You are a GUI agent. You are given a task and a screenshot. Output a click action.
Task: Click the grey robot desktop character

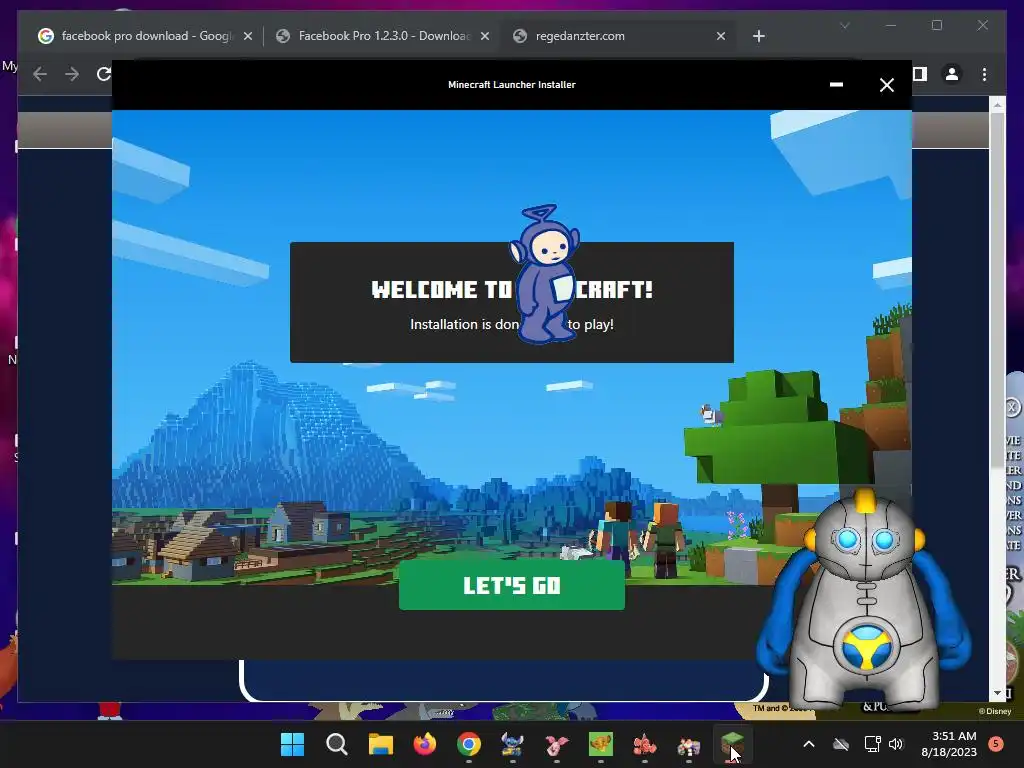864,601
